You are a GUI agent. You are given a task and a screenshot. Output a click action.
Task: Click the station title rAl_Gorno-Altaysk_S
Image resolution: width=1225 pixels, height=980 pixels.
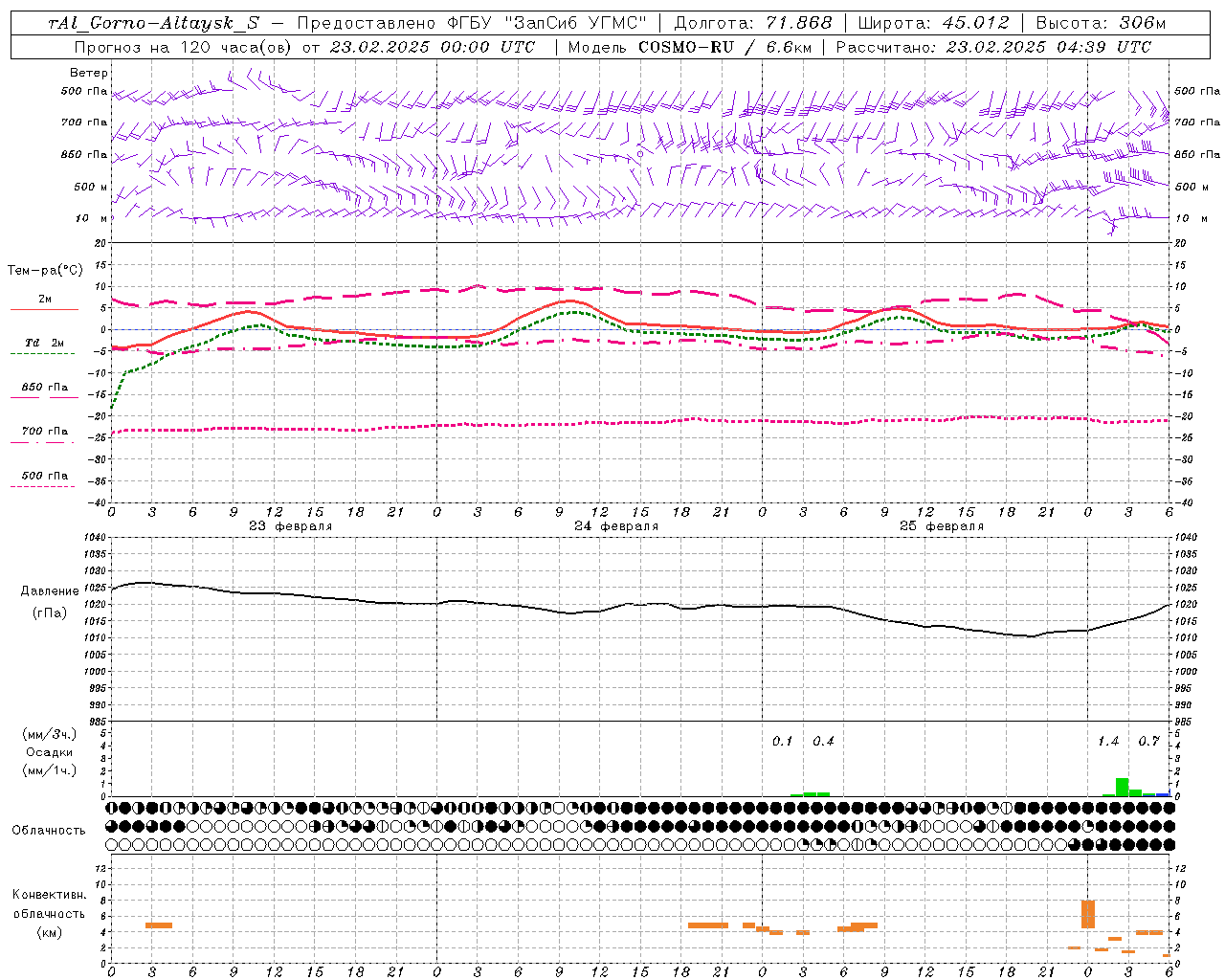[x=154, y=23]
